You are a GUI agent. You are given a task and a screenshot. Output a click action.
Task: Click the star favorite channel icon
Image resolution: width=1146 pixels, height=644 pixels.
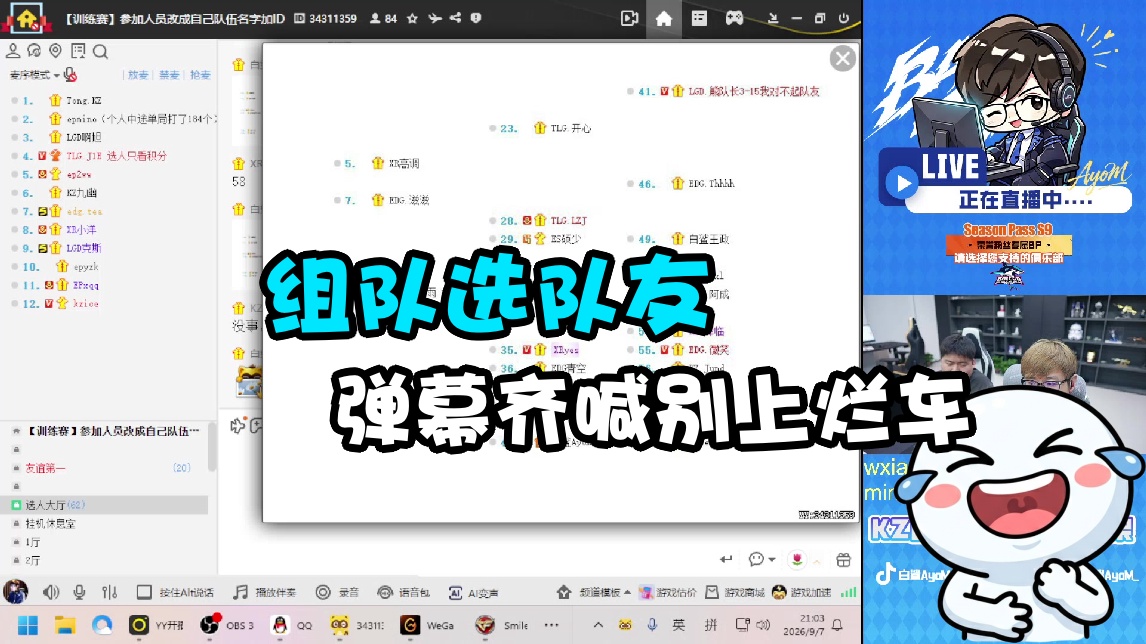tap(412, 18)
